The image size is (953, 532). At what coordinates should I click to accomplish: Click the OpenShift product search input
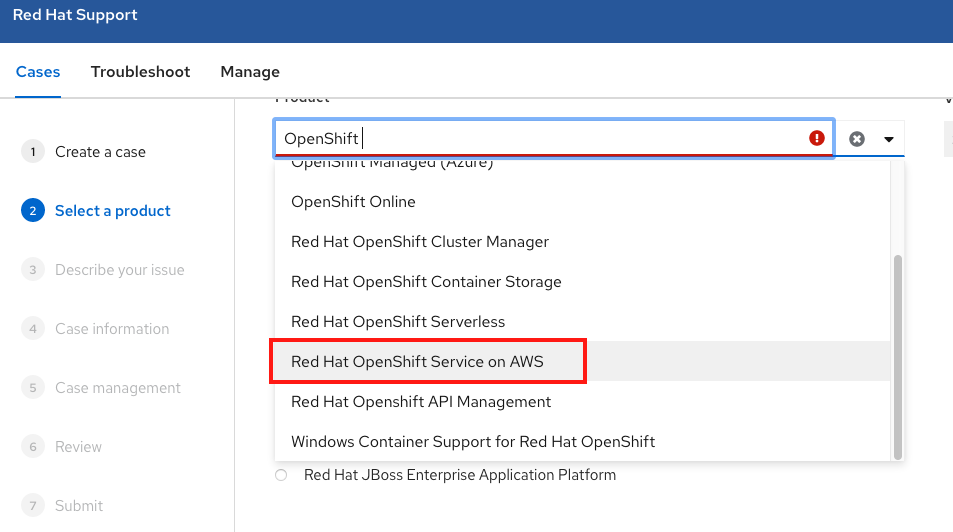click(x=540, y=139)
